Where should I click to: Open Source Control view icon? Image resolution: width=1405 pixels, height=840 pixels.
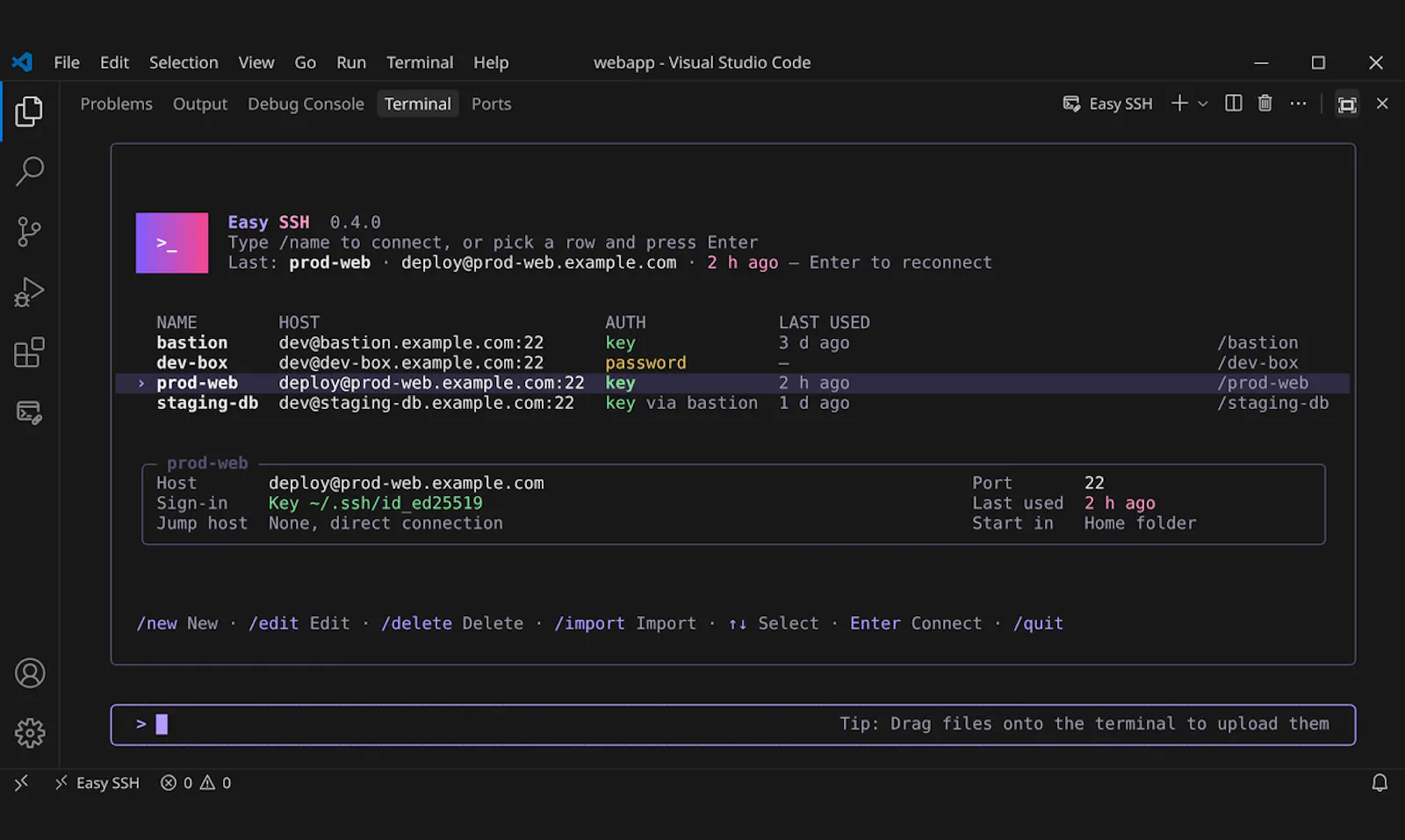pyautogui.click(x=29, y=232)
